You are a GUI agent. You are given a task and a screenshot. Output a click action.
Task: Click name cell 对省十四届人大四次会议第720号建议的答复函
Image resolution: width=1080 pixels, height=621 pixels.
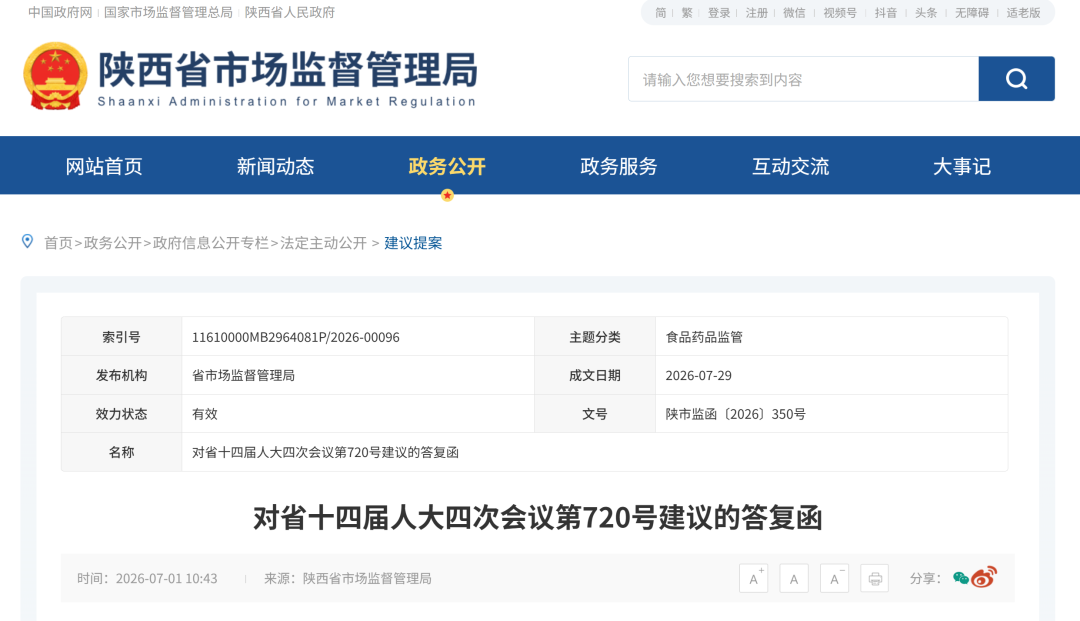(x=325, y=452)
